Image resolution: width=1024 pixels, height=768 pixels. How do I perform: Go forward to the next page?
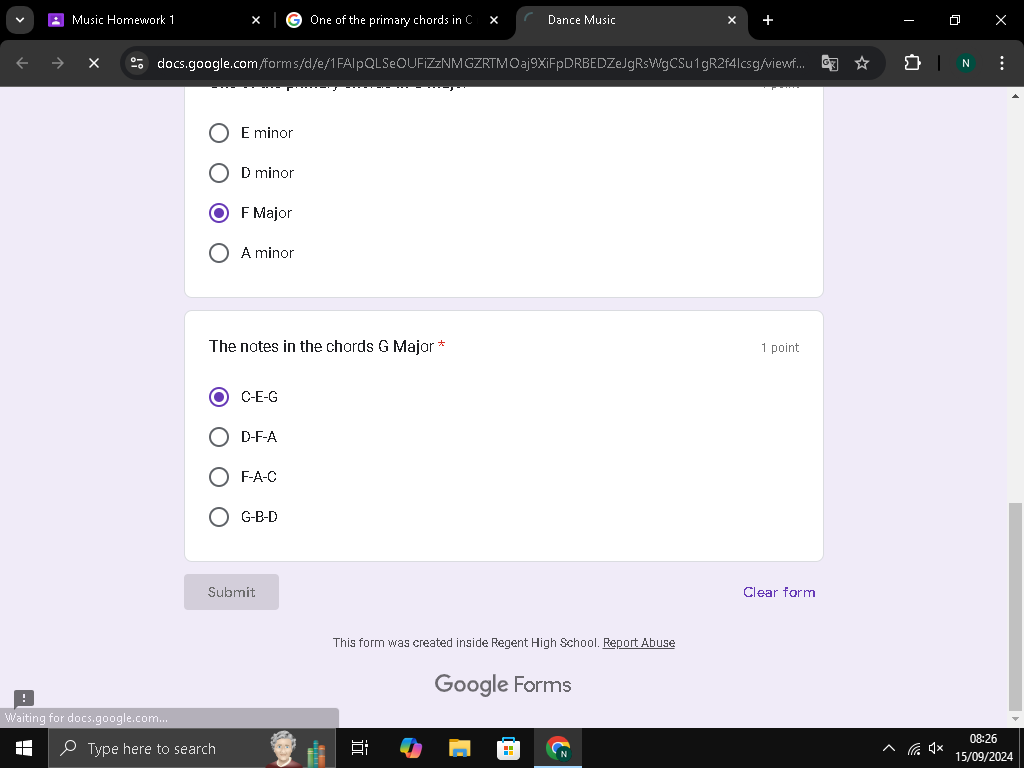click(57, 63)
